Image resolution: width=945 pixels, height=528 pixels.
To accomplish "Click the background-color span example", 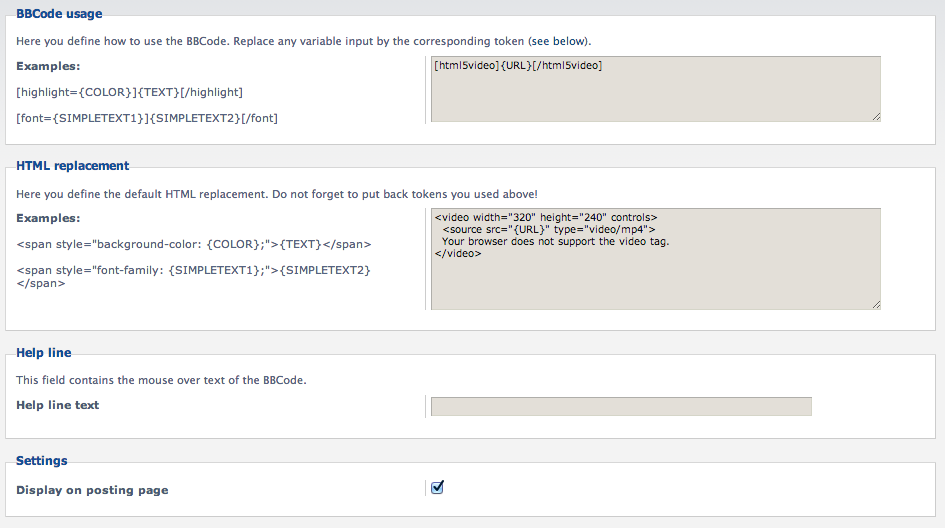I will tap(194, 244).
